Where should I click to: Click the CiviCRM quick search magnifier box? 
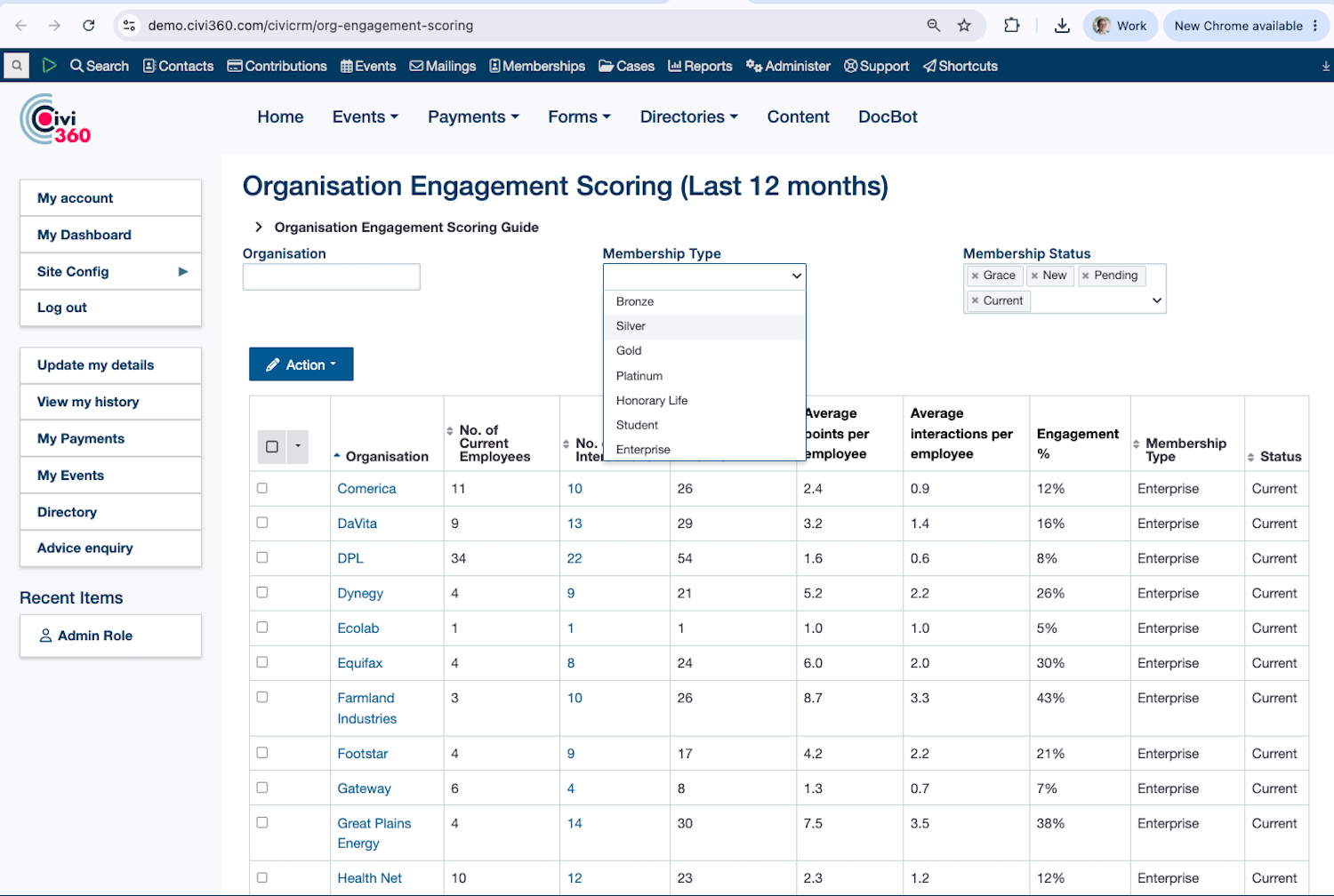click(17, 66)
